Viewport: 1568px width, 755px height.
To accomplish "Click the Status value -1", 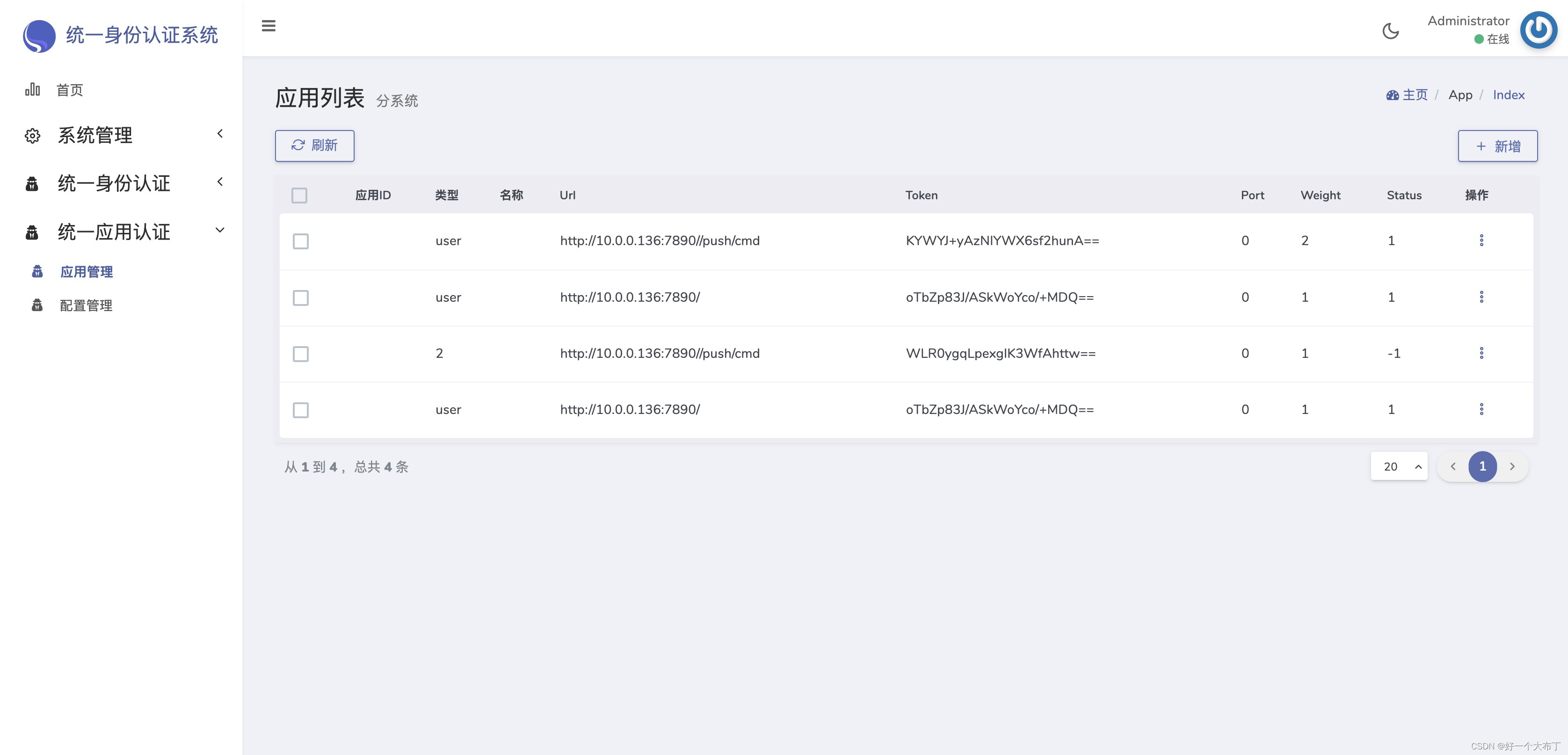I will [x=1394, y=353].
